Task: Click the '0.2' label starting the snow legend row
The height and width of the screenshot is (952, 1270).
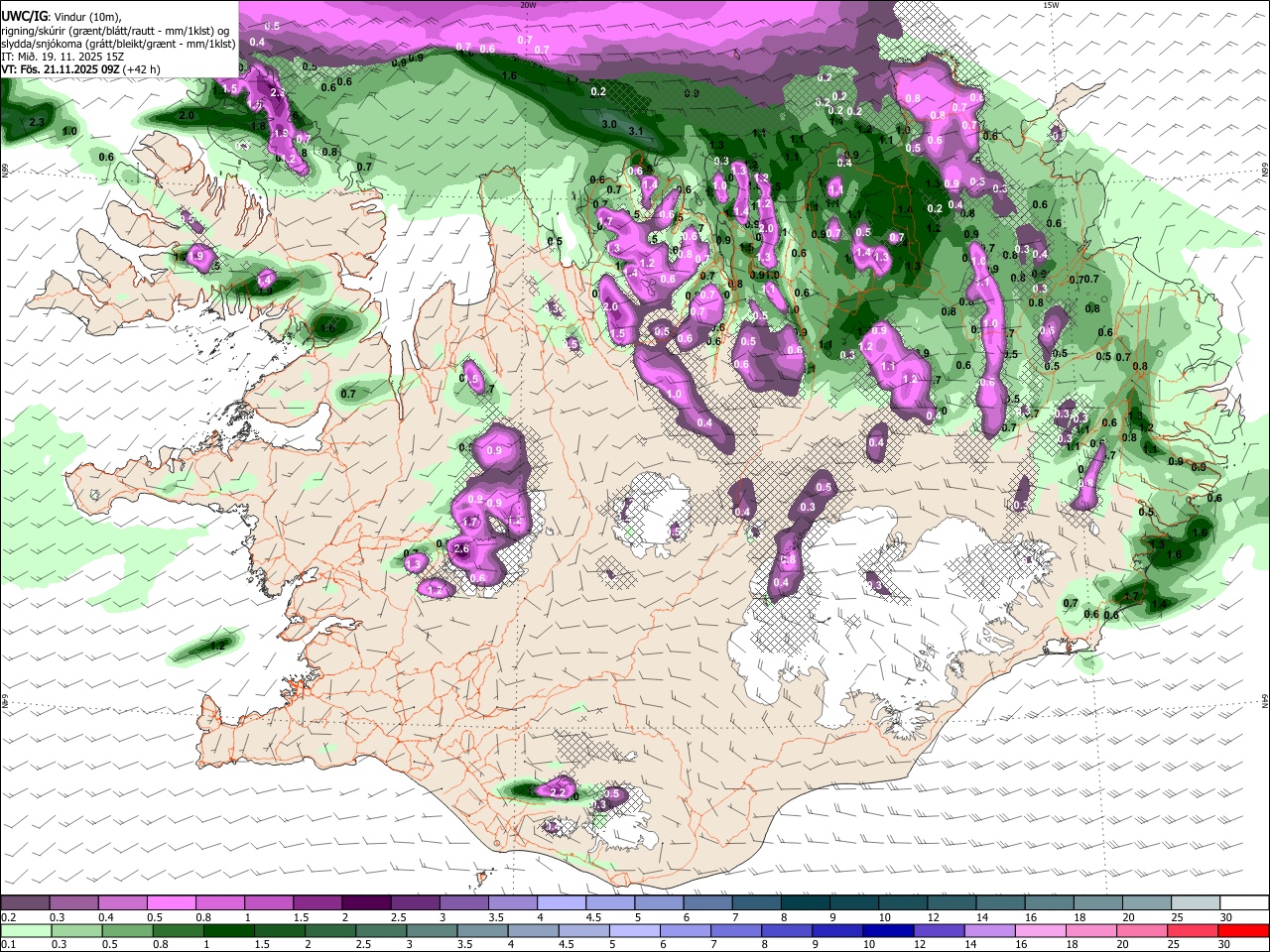Action: 8,917
